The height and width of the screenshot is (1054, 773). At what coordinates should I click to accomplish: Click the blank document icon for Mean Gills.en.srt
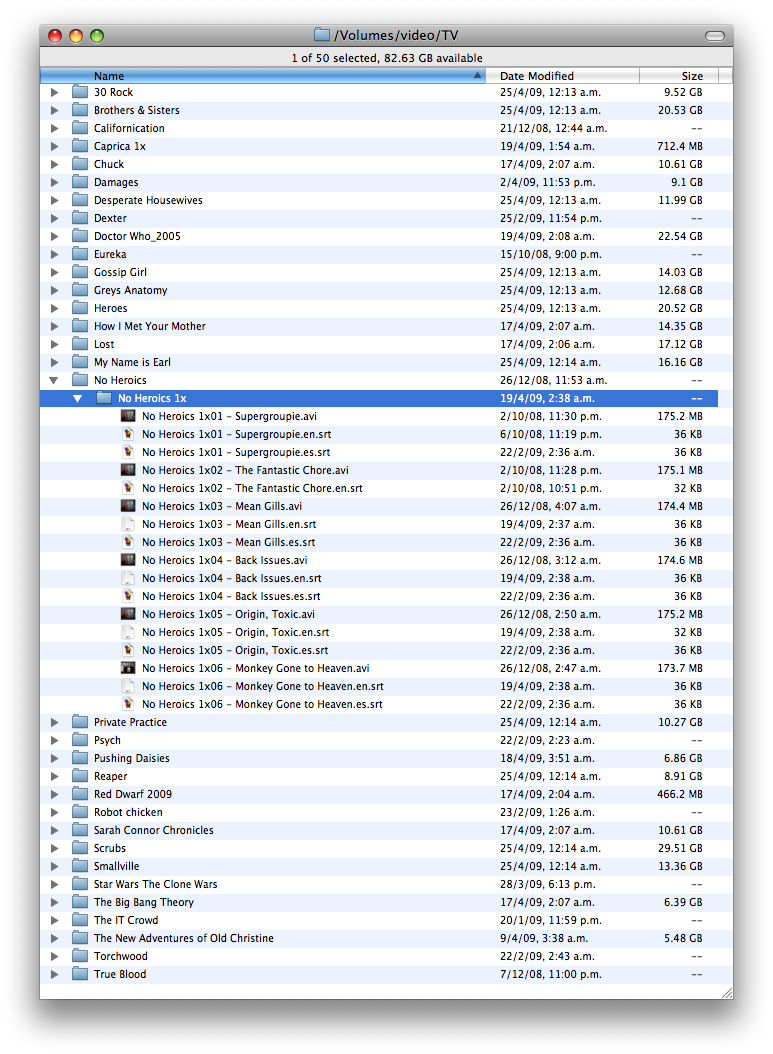pyautogui.click(x=128, y=524)
